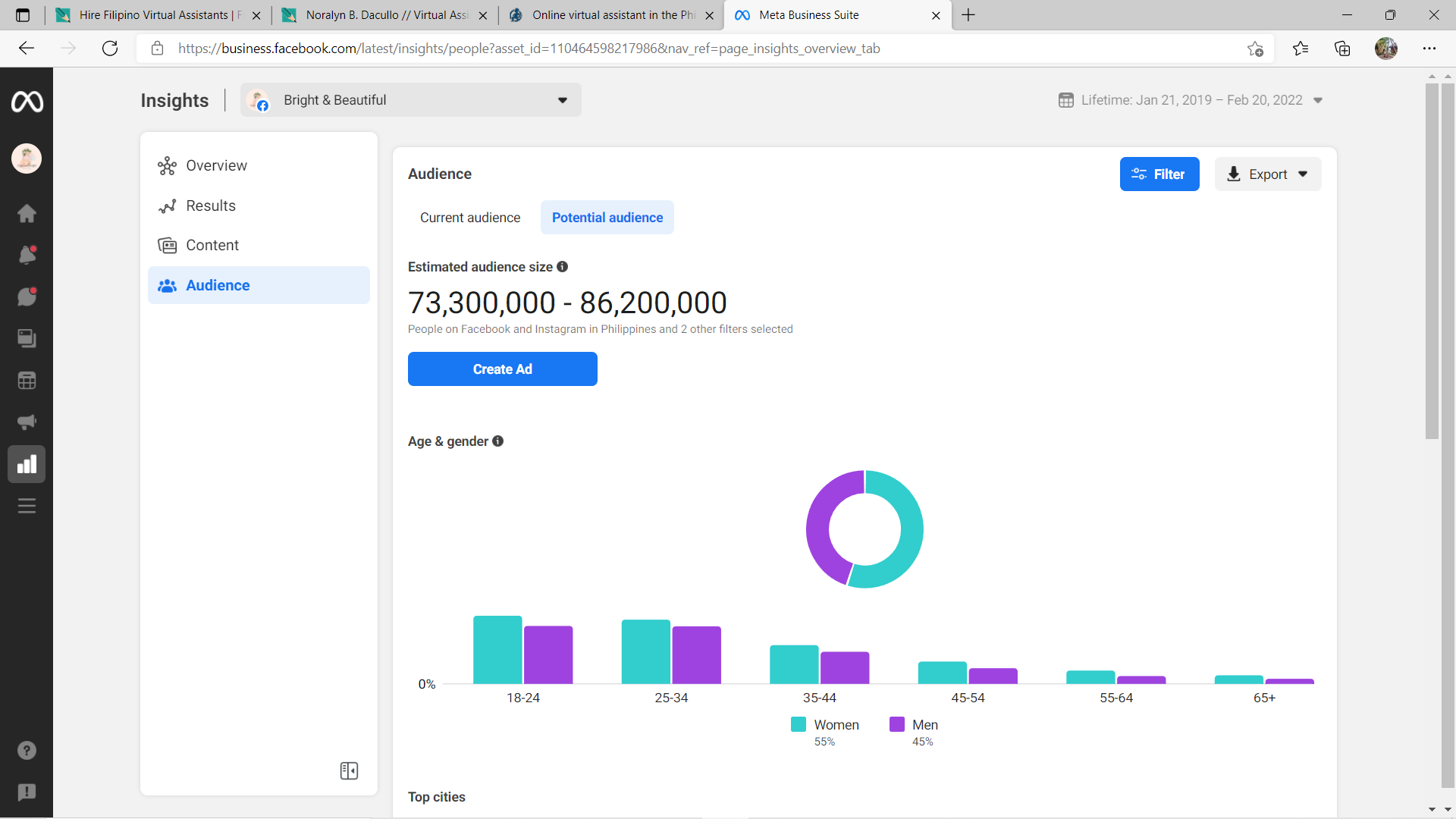Click report a problem exclamation icon
Viewport: 1456px width, 819px height.
27,792
